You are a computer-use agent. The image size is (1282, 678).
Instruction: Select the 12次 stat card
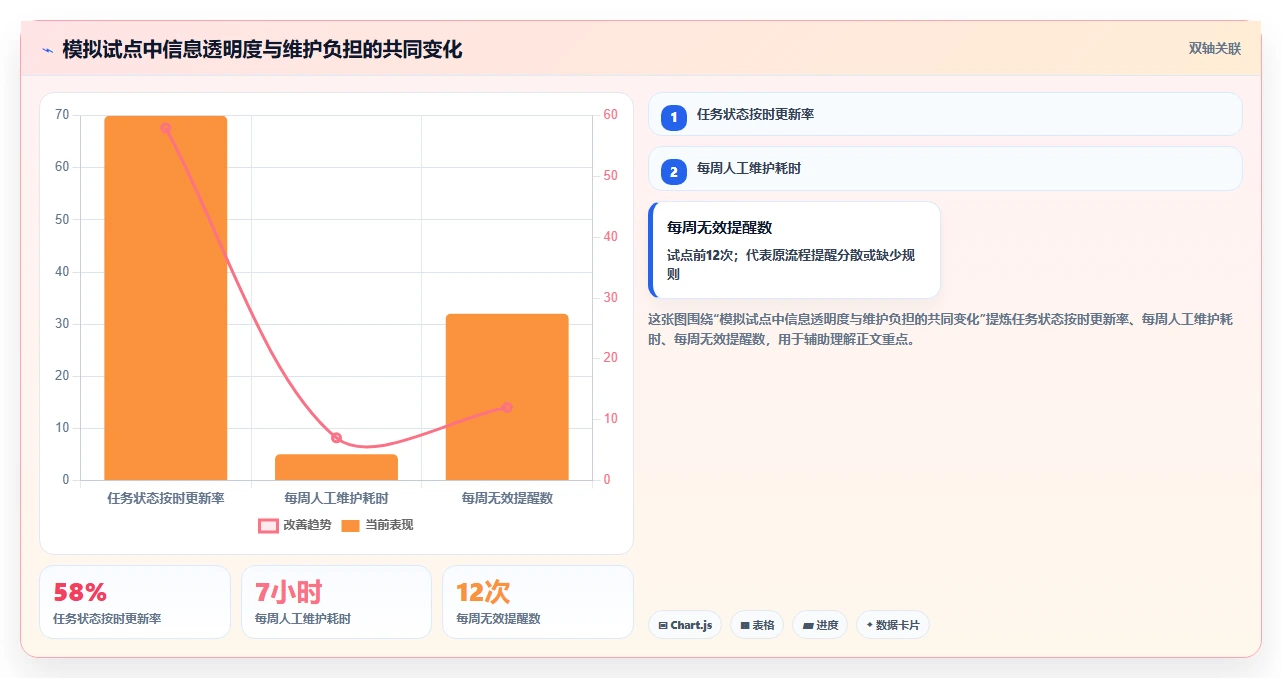coord(537,602)
